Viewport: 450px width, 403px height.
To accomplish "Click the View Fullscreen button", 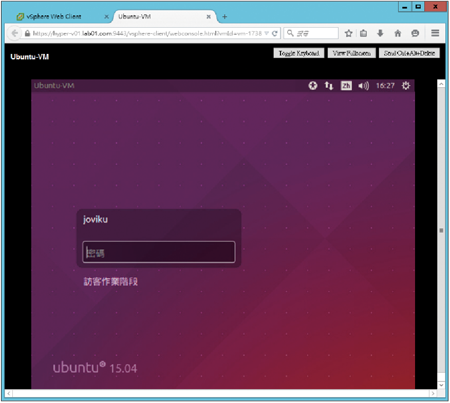I will [x=351, y=53].
